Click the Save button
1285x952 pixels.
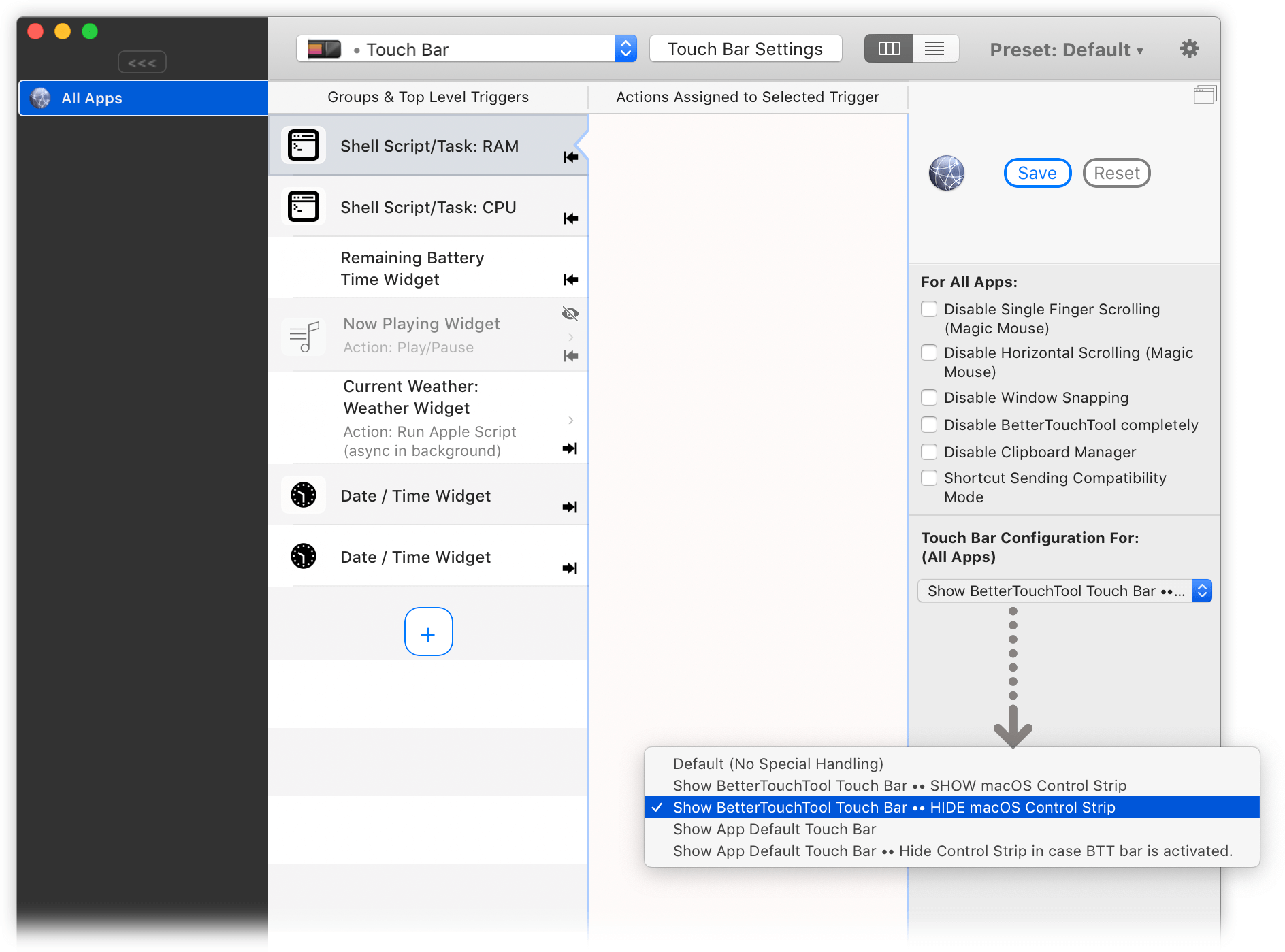click(1037, 173)
